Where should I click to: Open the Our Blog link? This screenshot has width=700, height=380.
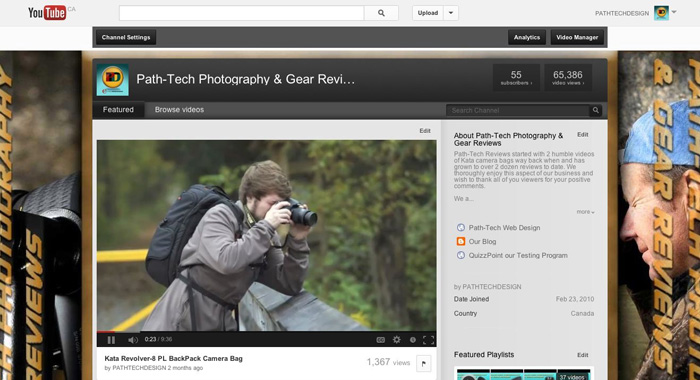482,242
